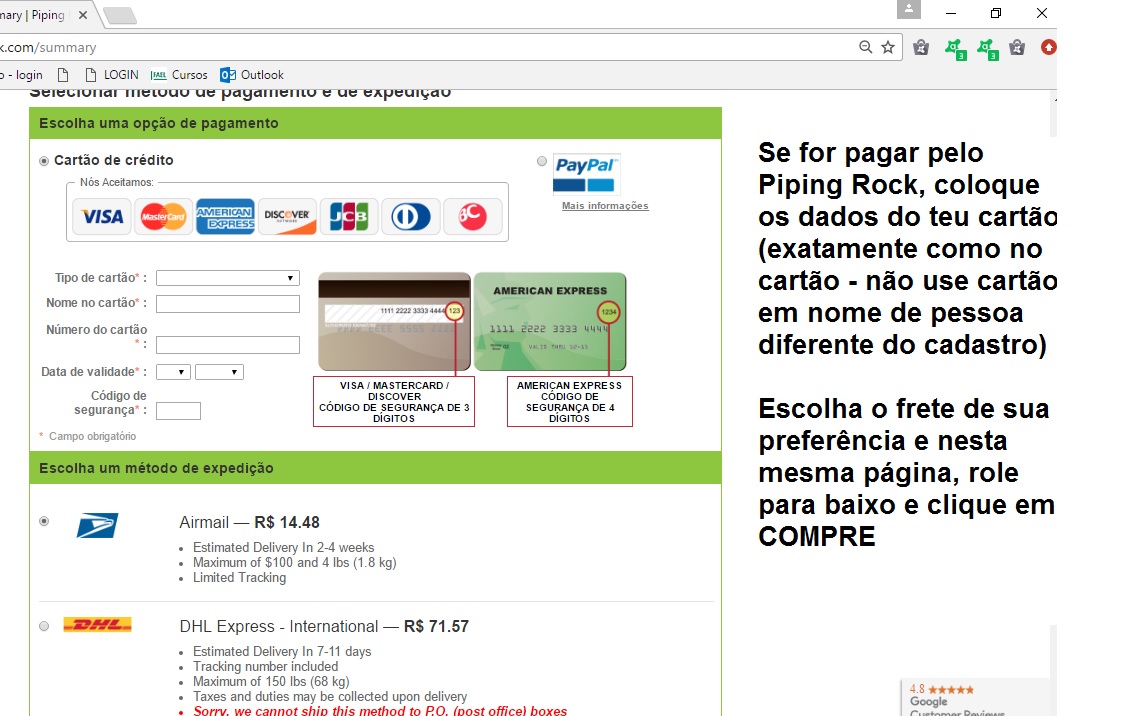Image resolution: width=1140 pixels, height=716 pixels.
Task: Open the Tipo de cartão dropdown
Action: click(x=228, y=278)
